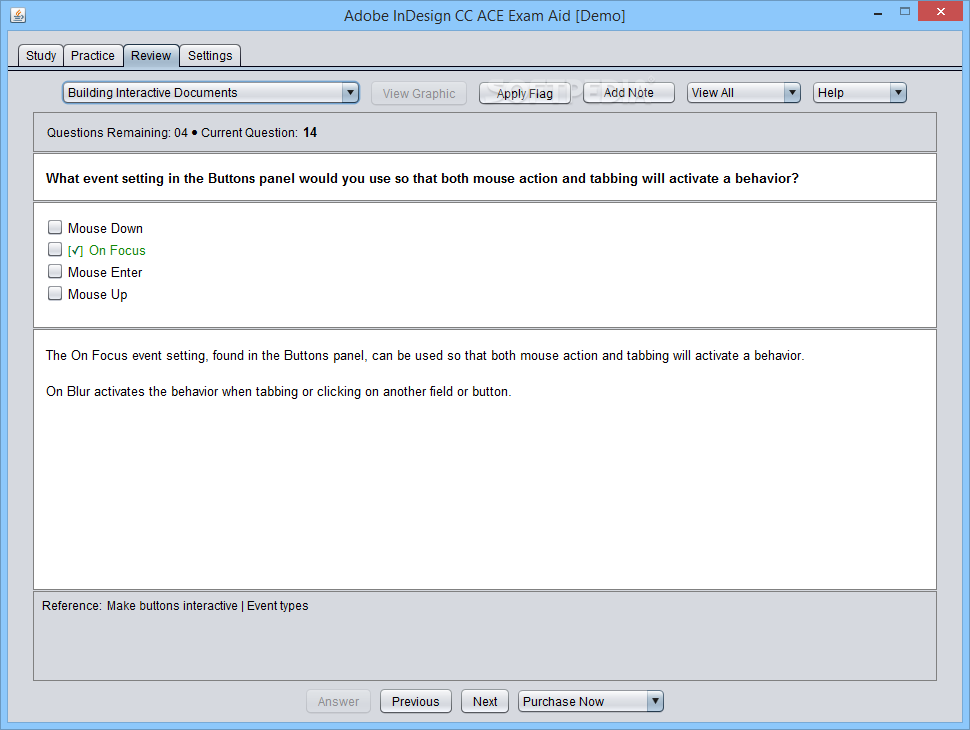Select the Review tab
970x730 pixels.
(x=151, y=56)
